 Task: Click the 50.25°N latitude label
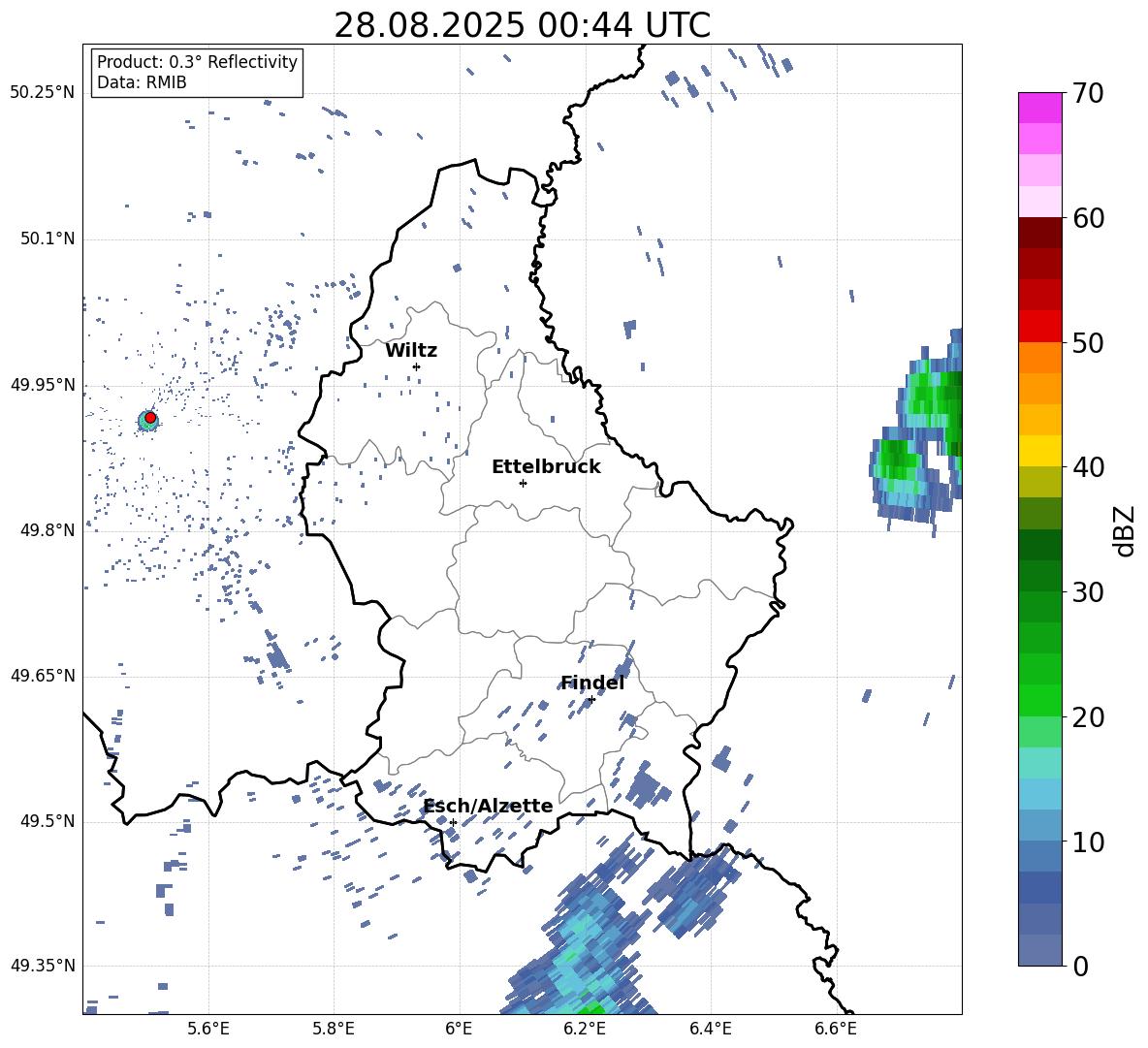[x=43, y=93]
